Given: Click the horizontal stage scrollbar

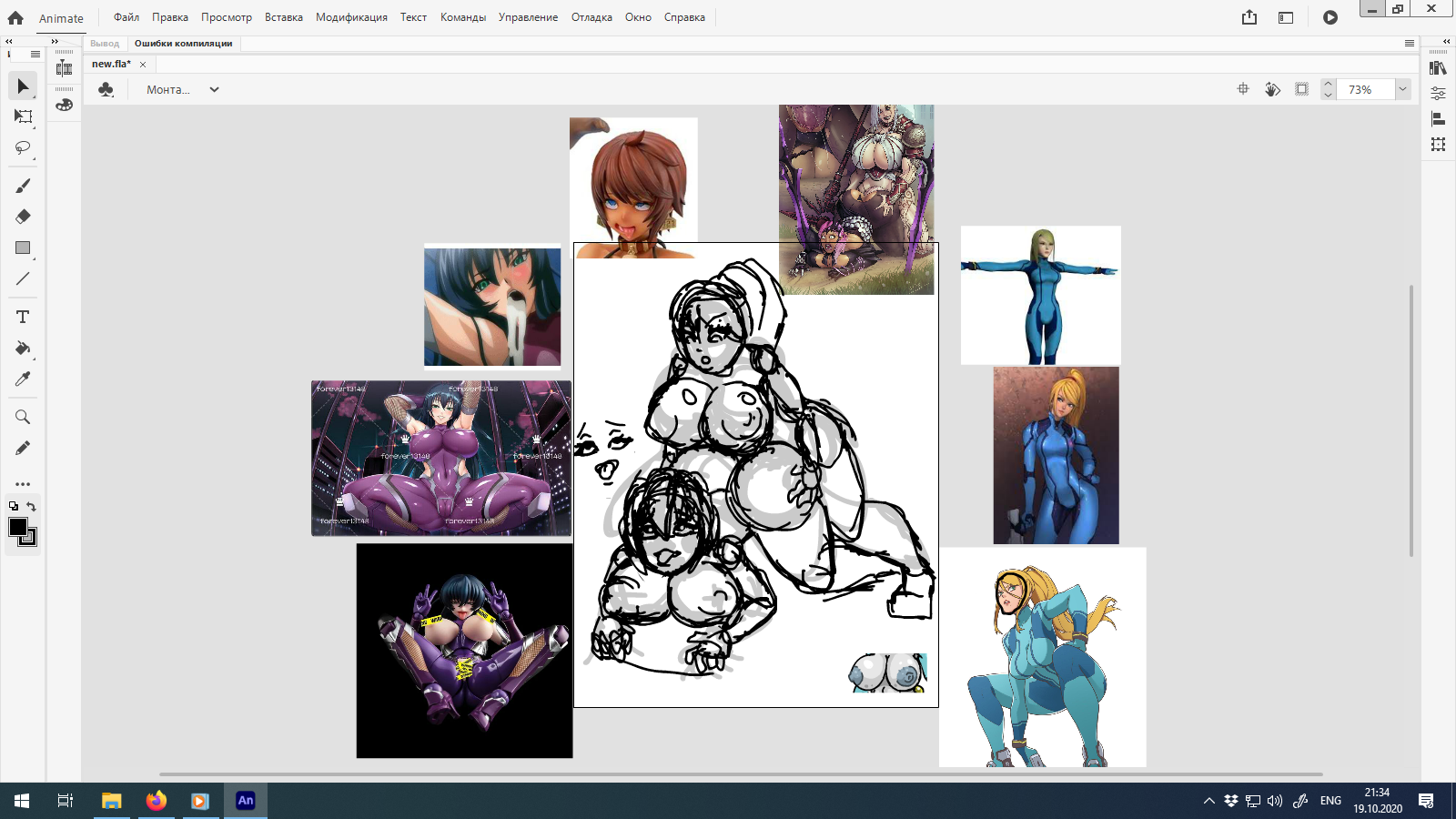Looking at the screenshot, I should pyautogui.click(x=741, y=774).
